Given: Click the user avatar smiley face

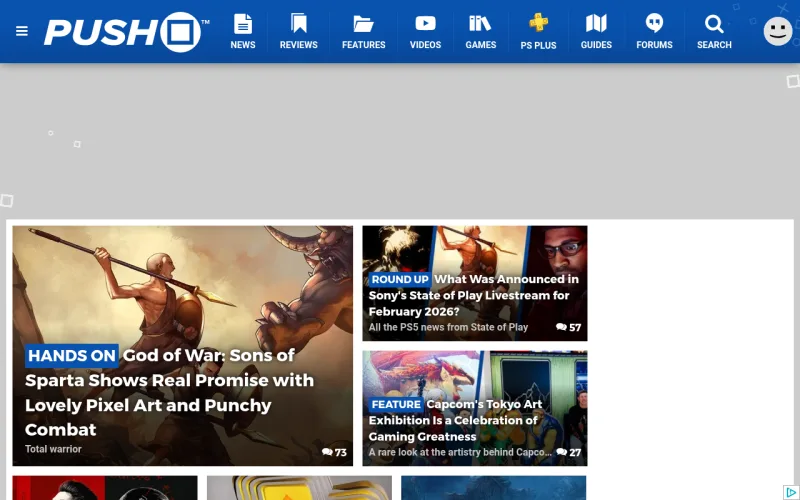Looking at the screenshot, I should pos(778,31).
